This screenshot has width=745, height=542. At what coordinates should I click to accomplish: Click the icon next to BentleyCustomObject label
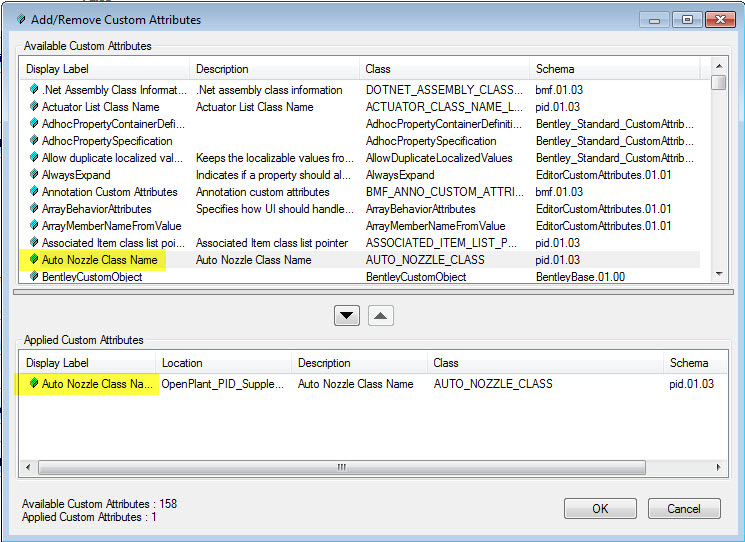[34, 276]
